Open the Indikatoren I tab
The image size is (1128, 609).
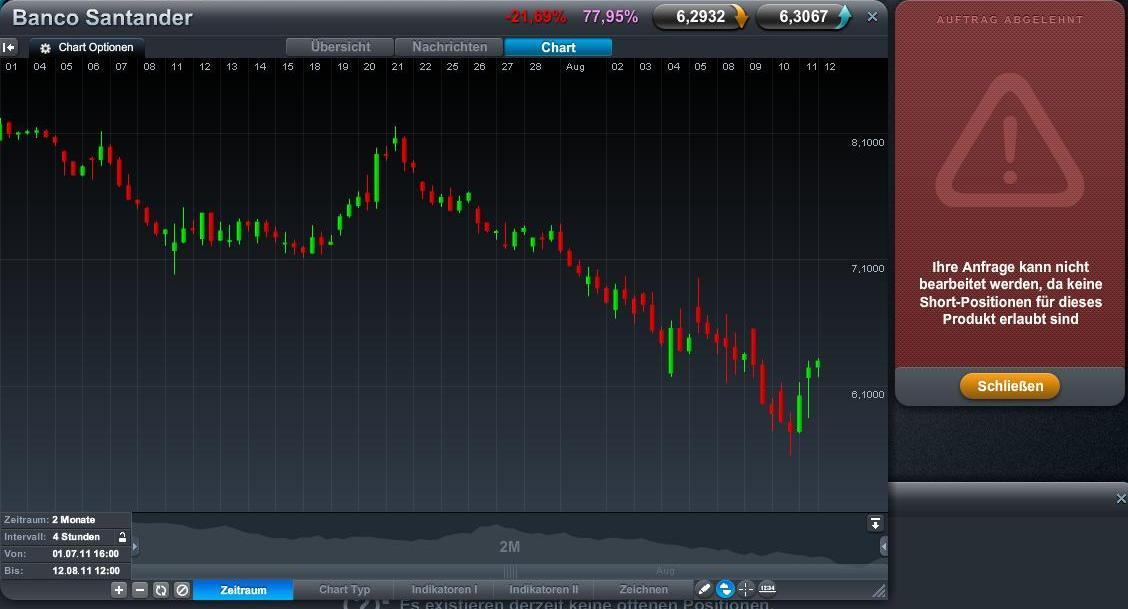pyautogui.click(x=444, y=590)
